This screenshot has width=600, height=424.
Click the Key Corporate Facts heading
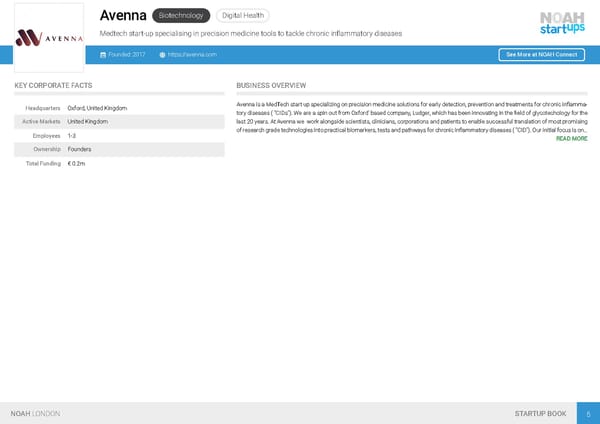click(x=54, y=86)
